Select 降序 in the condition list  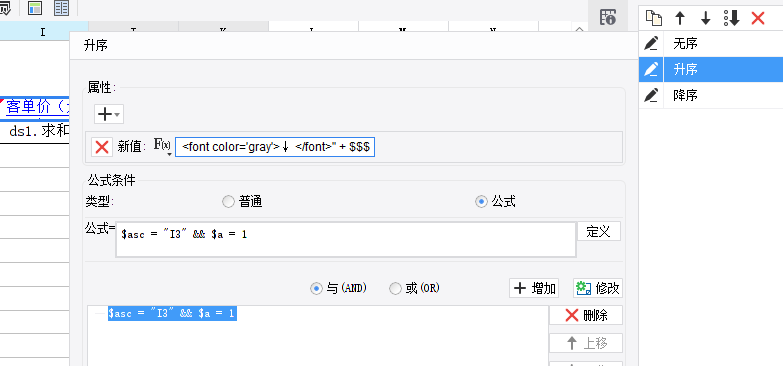pyautogui.click(x=723, y=95)
